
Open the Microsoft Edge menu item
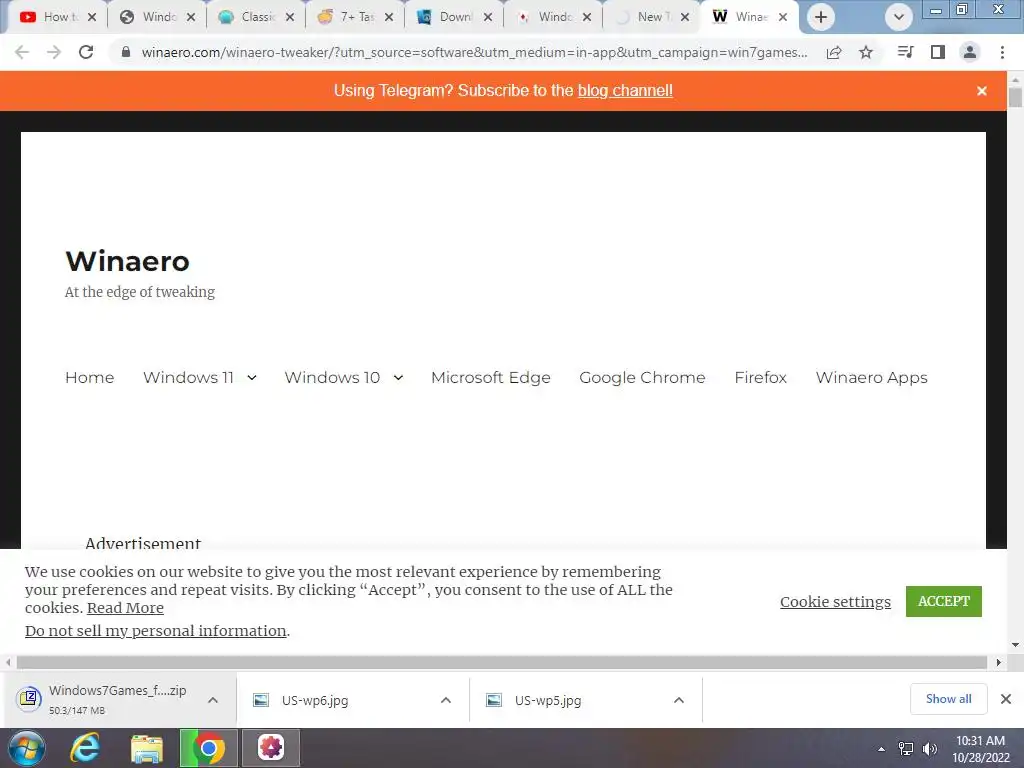[x=490, y=377]
